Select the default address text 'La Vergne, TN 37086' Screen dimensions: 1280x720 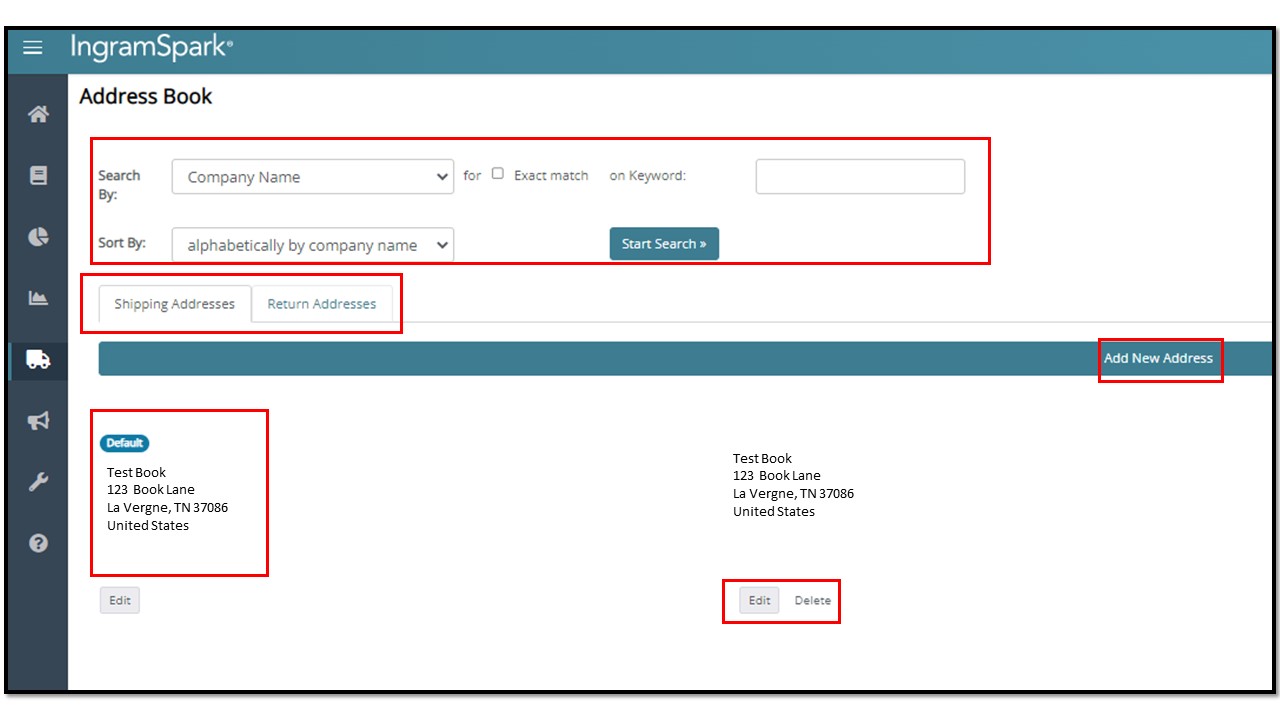point(168,507)
